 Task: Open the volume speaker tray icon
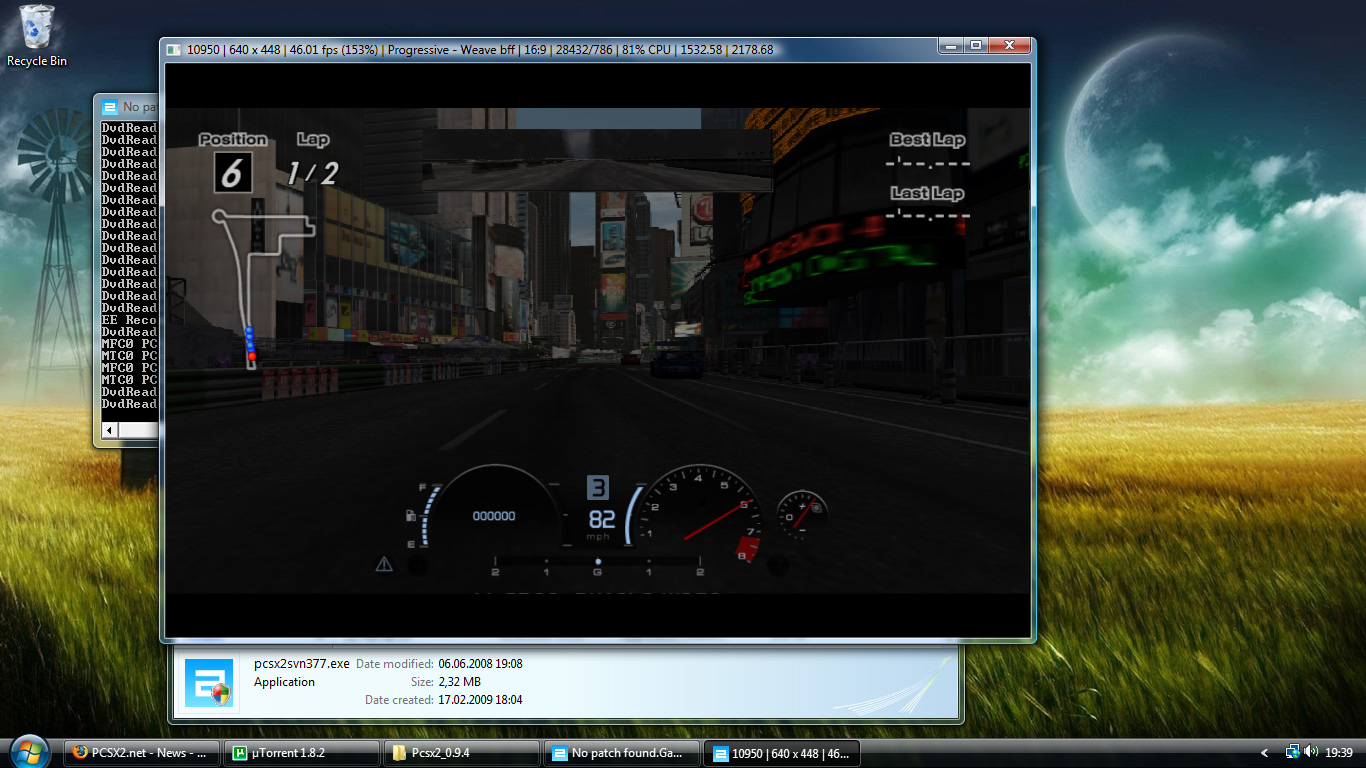(x=1312, y=752)
